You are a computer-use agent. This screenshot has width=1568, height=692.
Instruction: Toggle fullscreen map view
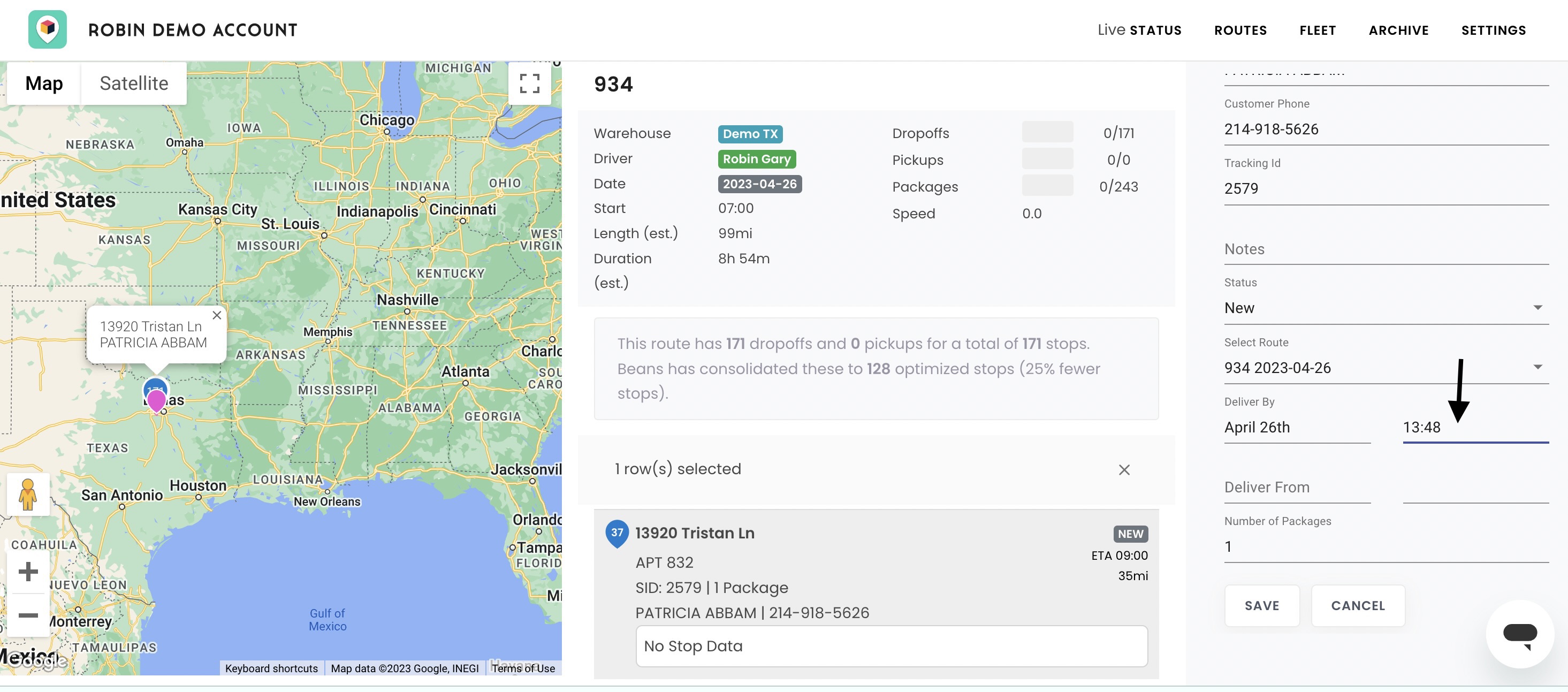click(530, 83)
